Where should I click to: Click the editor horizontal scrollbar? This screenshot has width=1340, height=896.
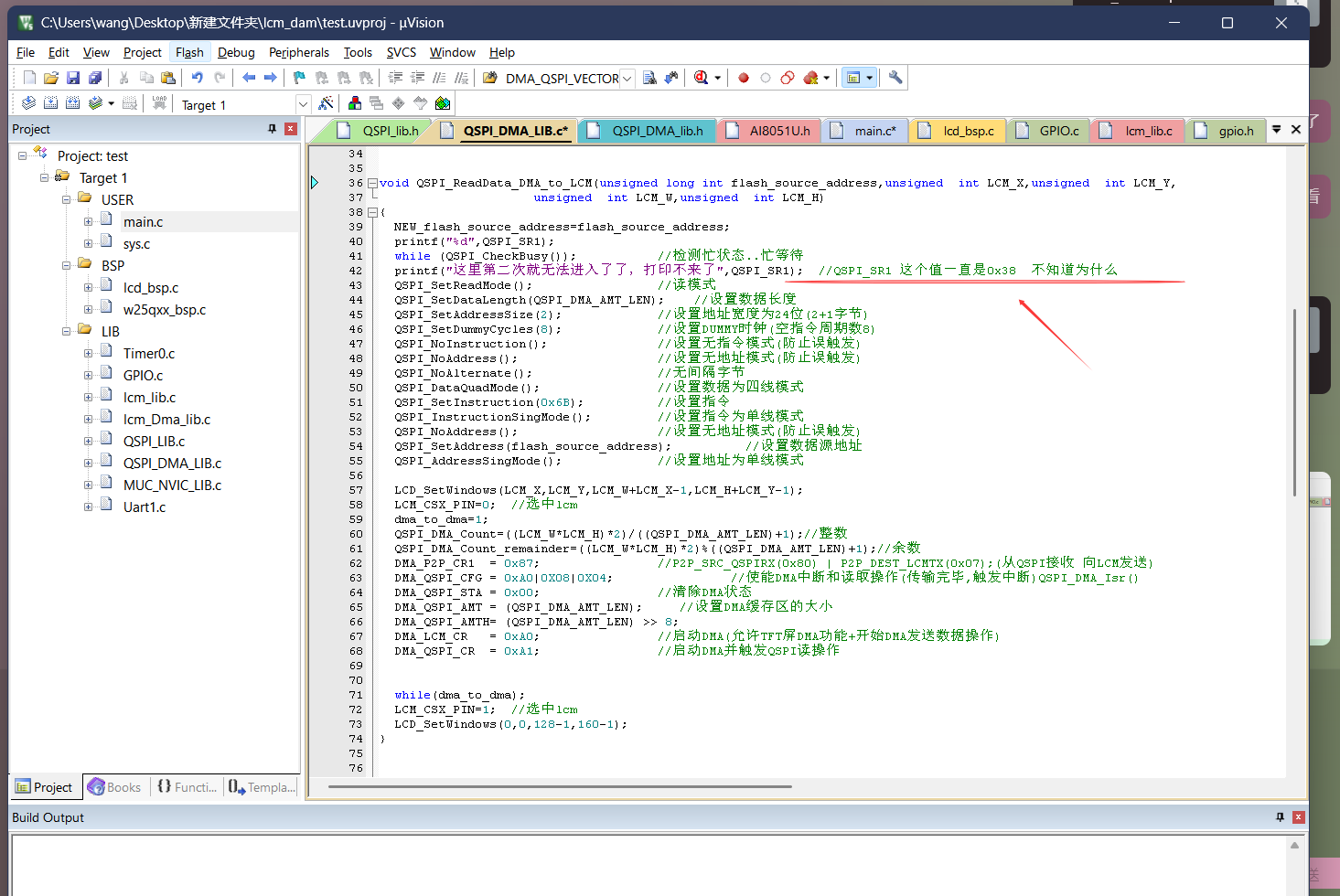(x=560, y=786)
